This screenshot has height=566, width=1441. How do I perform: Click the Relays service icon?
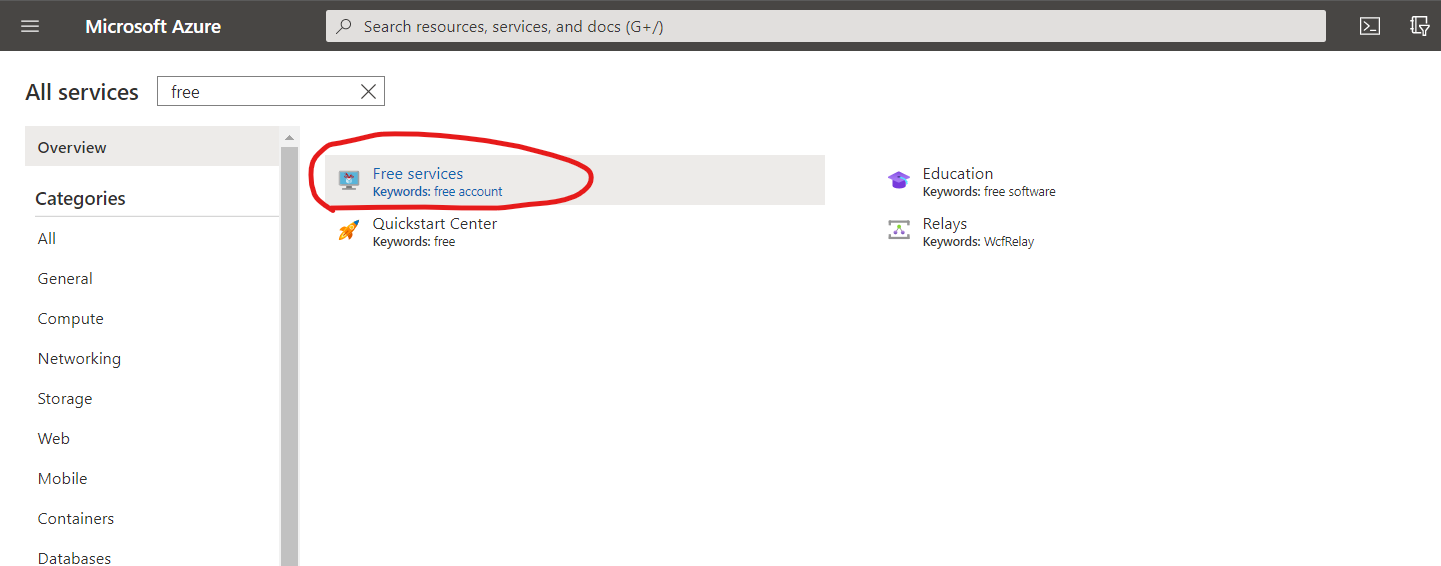pyautogui.click(x=898, y=231)
